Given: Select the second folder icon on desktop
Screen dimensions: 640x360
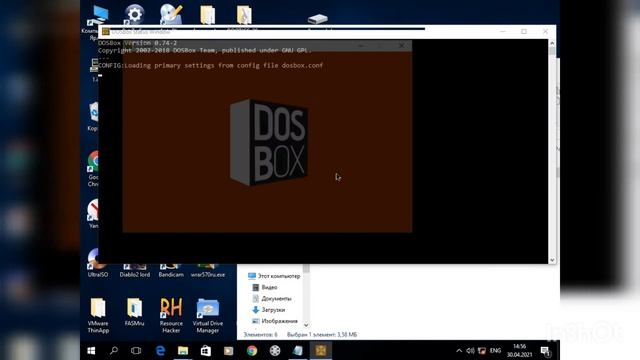Looking at the screenshot, I should pyautogui.click(x=244, y=14).
